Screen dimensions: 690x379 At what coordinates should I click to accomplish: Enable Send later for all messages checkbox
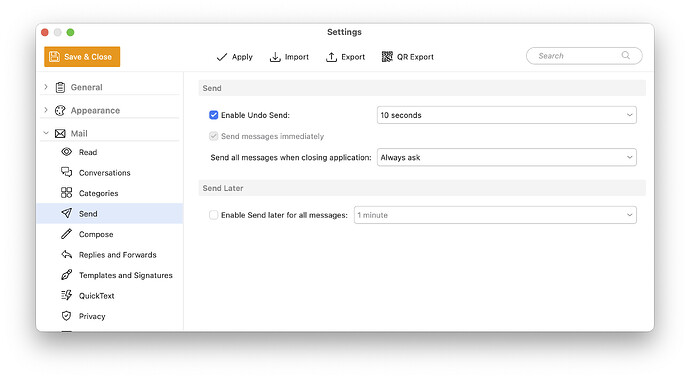tap(213, 215)
